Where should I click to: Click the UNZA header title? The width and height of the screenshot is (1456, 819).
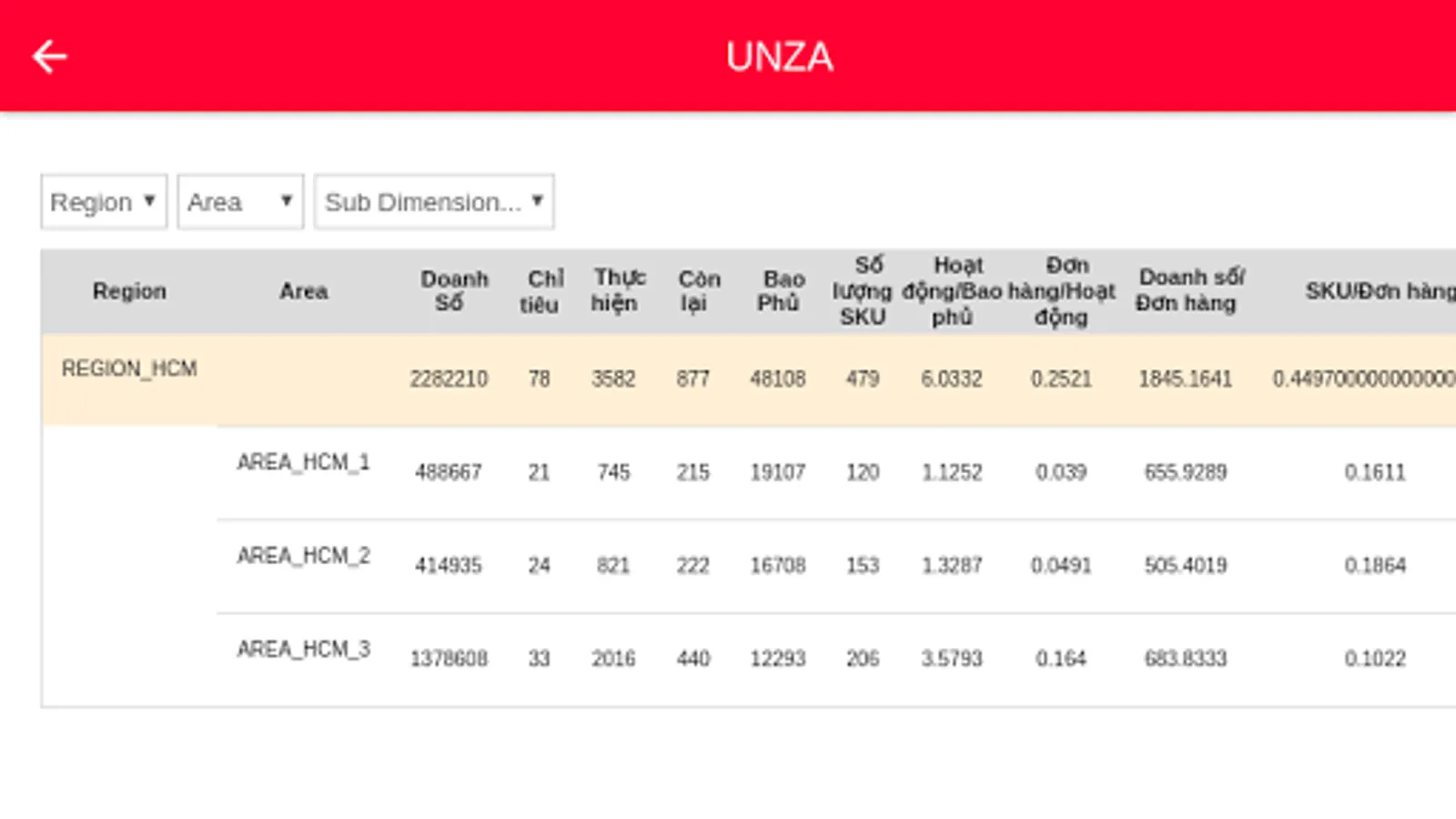[x=779, y=56]
